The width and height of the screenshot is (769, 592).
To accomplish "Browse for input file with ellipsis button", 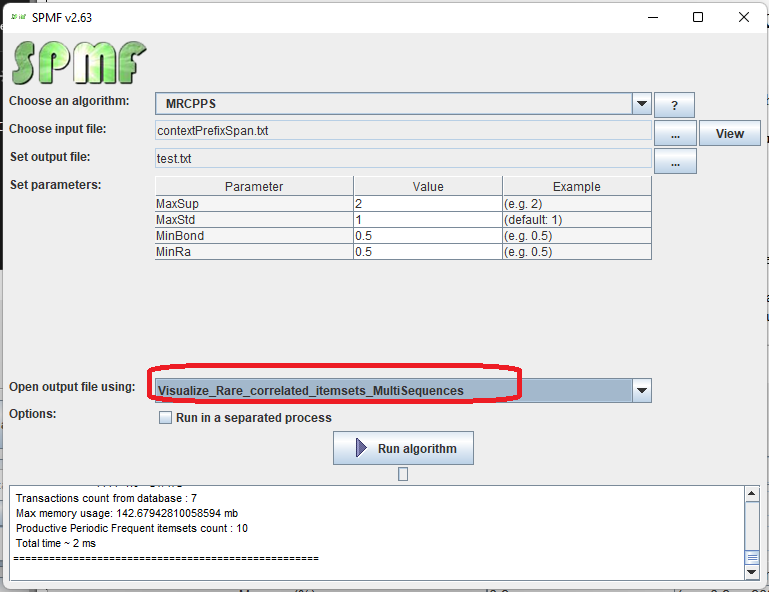I will pos(674,133).
